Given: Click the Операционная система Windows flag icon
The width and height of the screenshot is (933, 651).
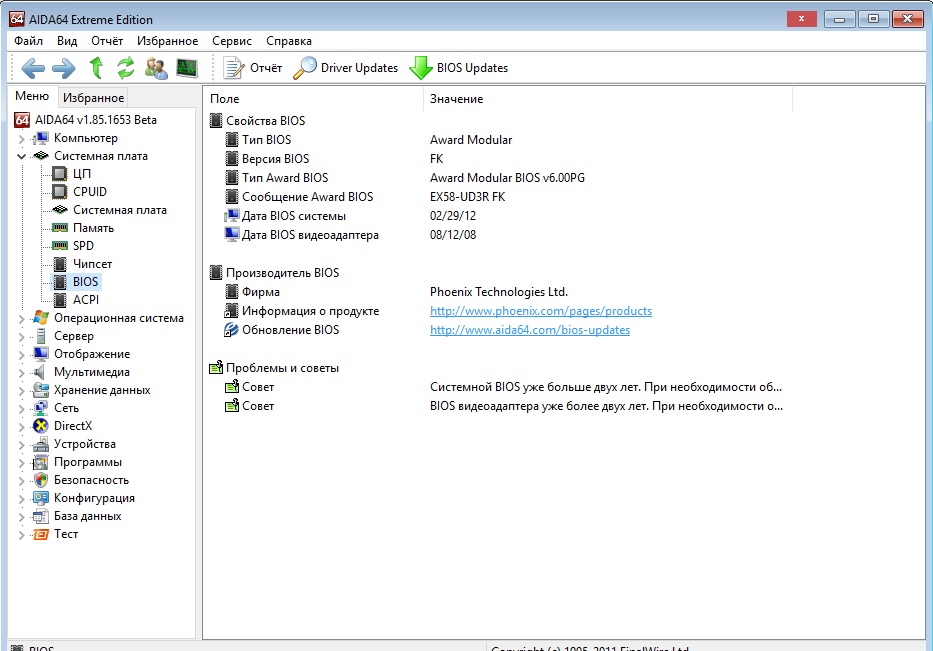Looking at the screenshot, I should coord(40,318).
